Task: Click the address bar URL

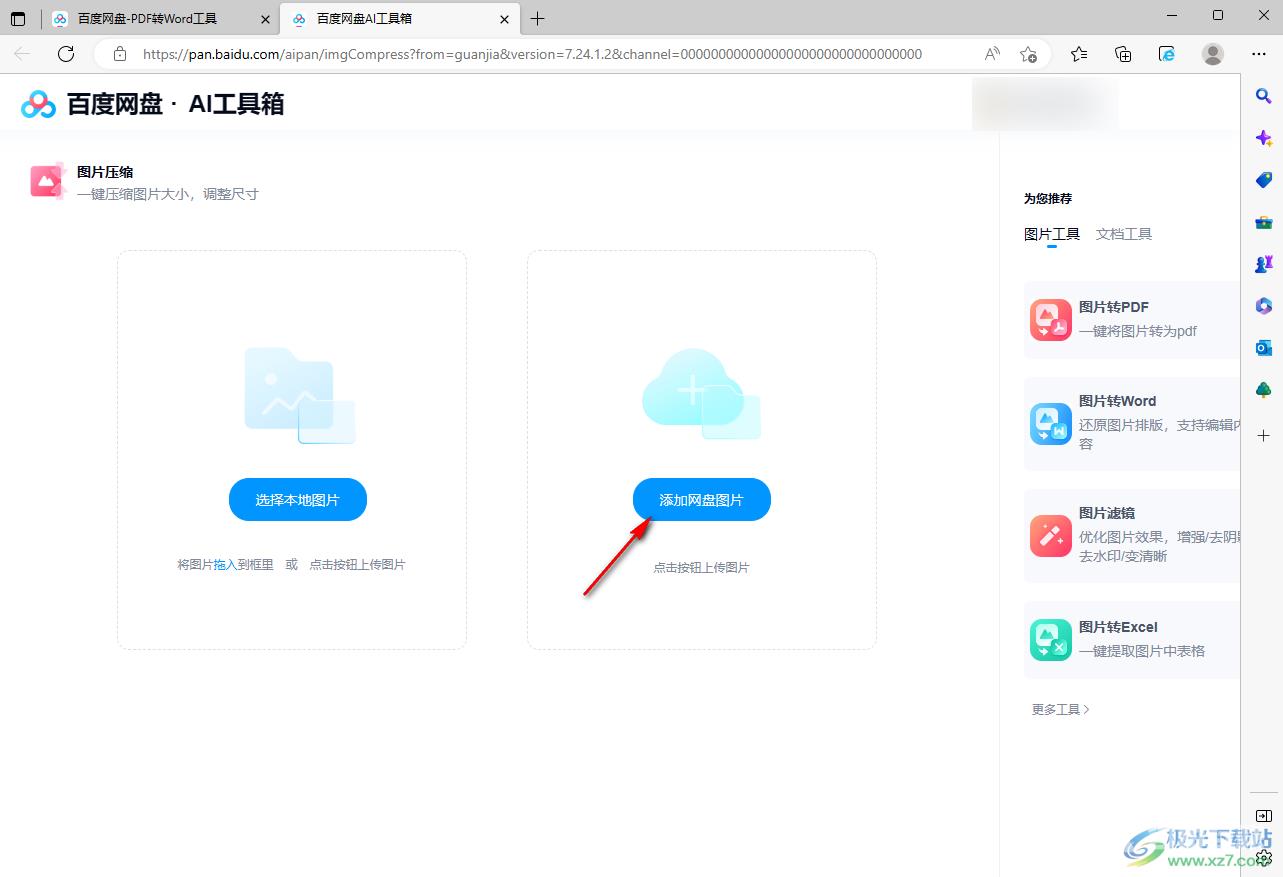Action: click(532, 54)
